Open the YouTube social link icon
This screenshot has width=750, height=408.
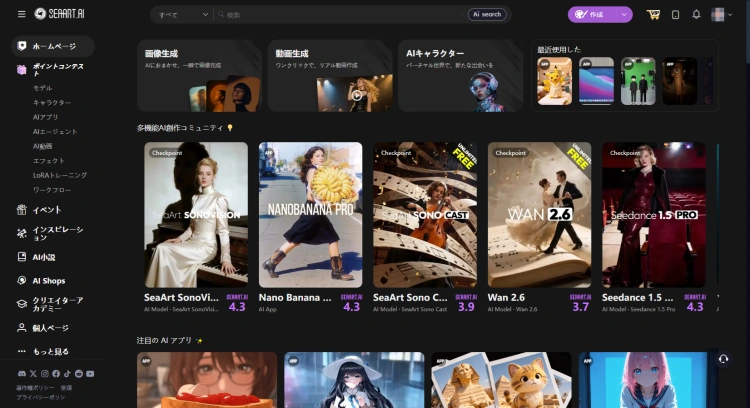[x=91, y=373]
